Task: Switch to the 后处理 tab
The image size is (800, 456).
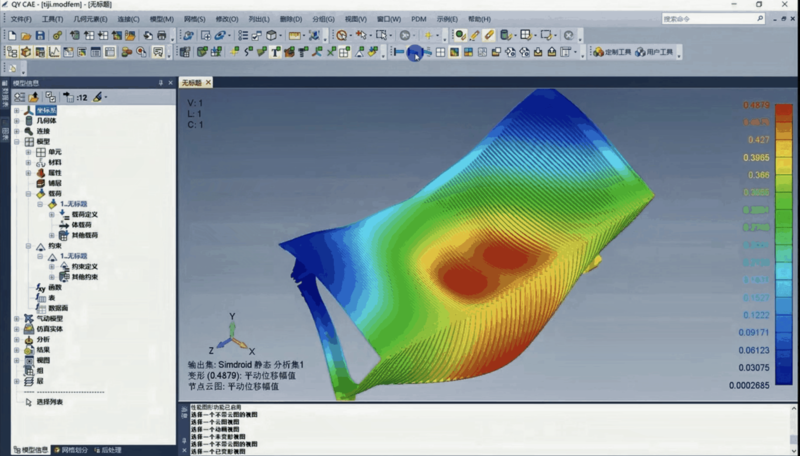Action: 110,450
